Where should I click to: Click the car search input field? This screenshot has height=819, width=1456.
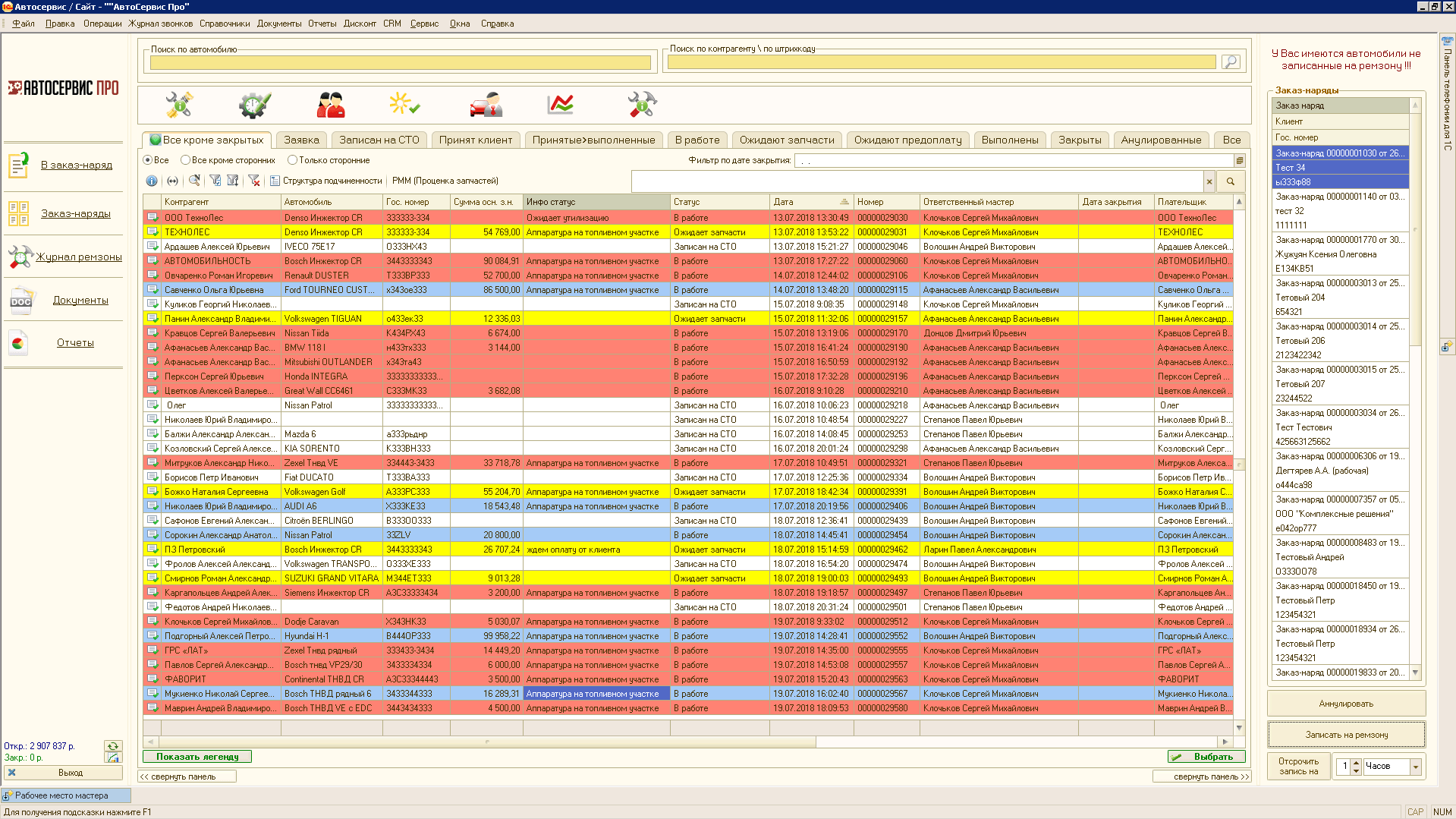tap(400, 62)
